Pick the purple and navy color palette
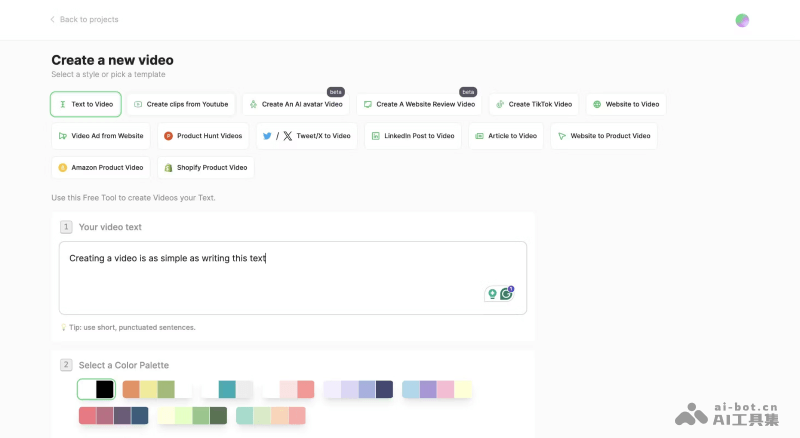The height and width of the screenshot is (438, 800). pyautogui.click(x=358, y=389)
